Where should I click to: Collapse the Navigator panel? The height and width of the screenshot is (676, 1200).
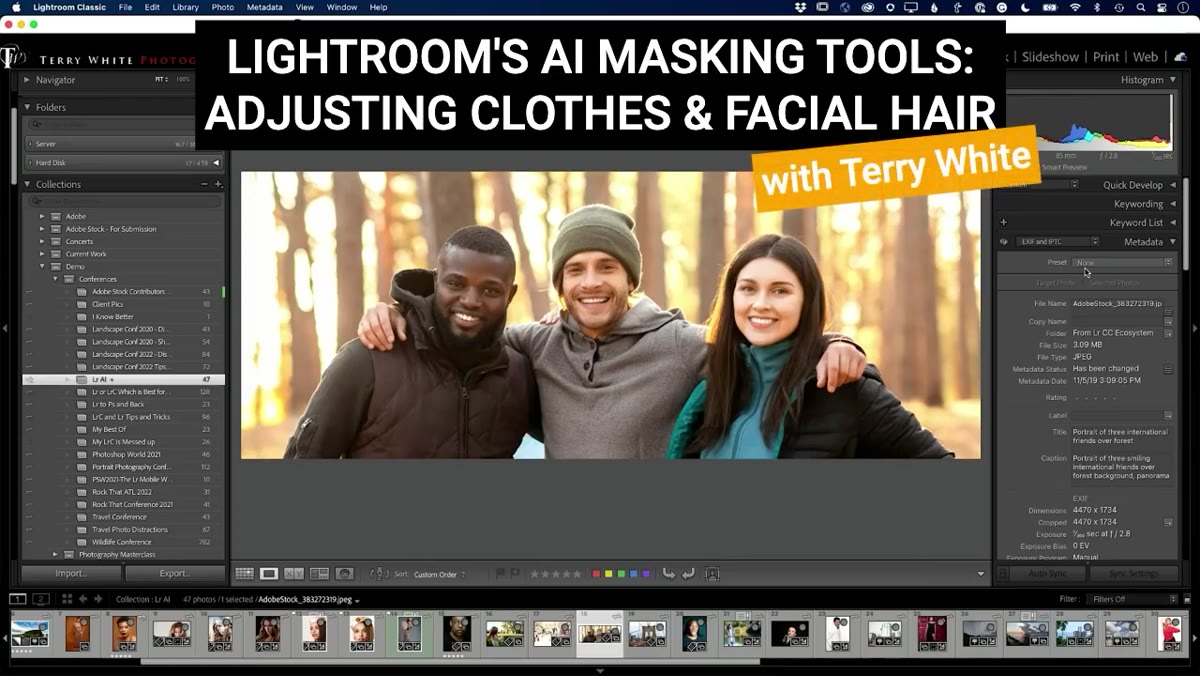click(x=27, y=80)
